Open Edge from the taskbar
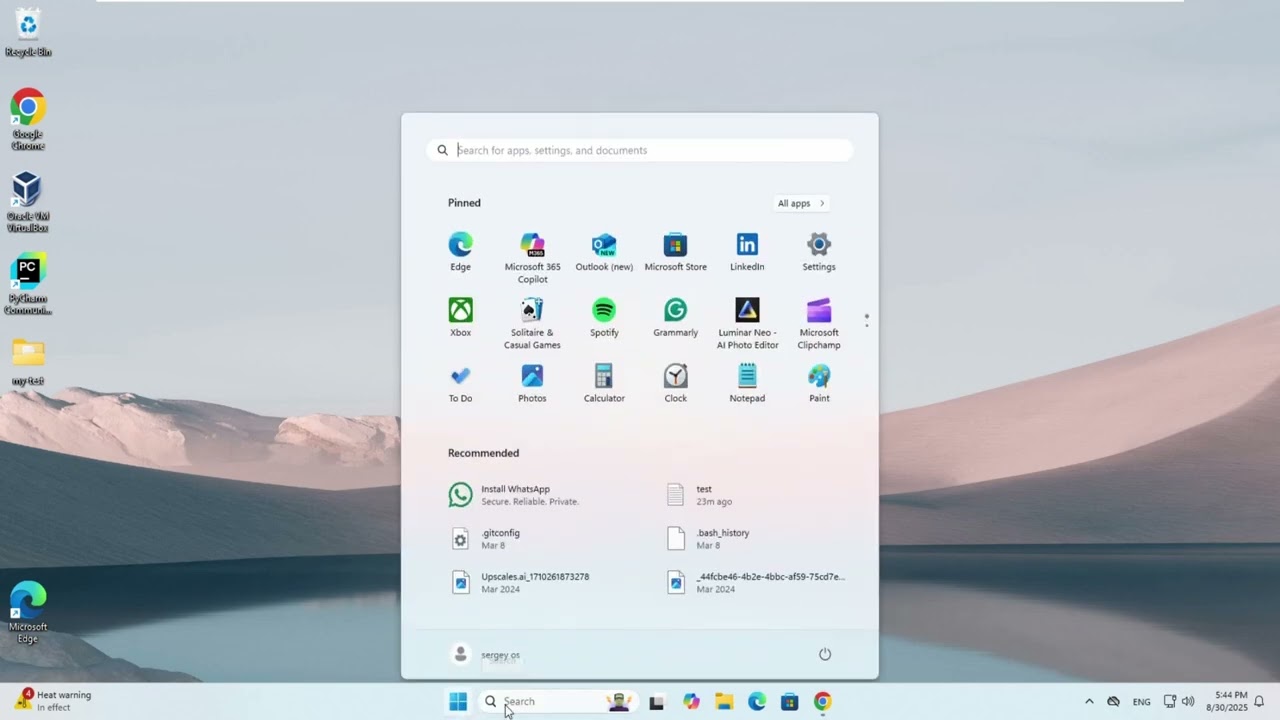Image resolution: width=1280 pixels, height=720 pixels. 757,702
